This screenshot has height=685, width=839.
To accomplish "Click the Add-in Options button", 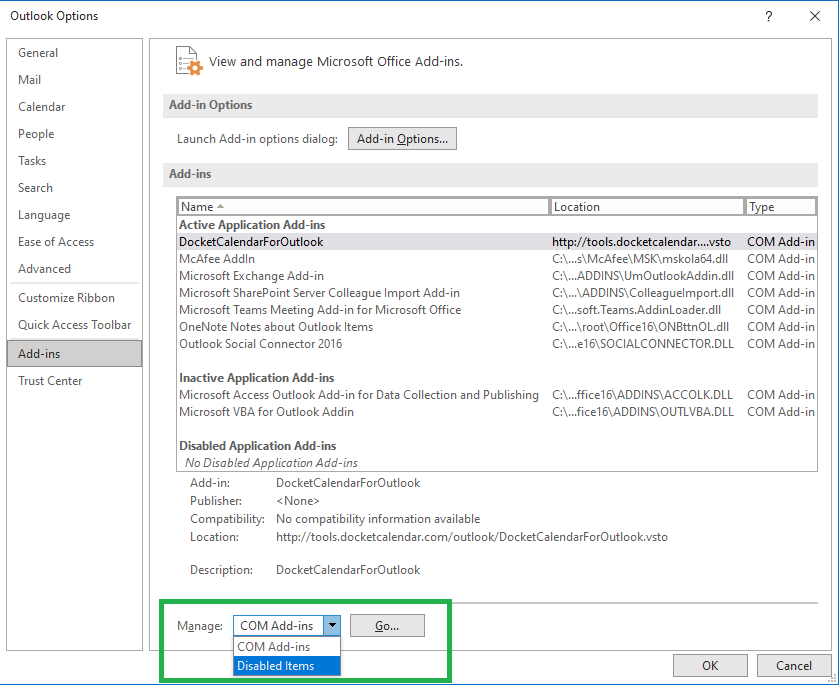I will [402, 139].
